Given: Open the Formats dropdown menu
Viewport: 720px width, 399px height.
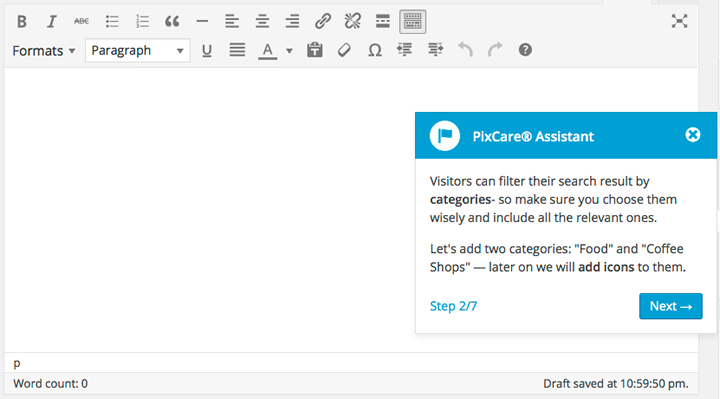Looking at the screenshot, I should pos(44,51).
